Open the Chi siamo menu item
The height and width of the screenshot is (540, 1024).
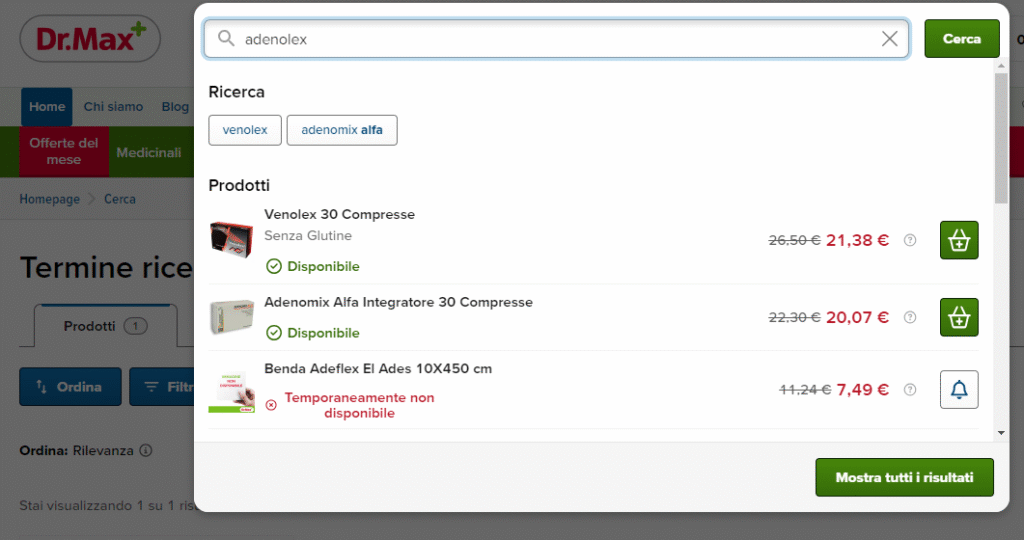pyautogui.click(x=113, y=107)
